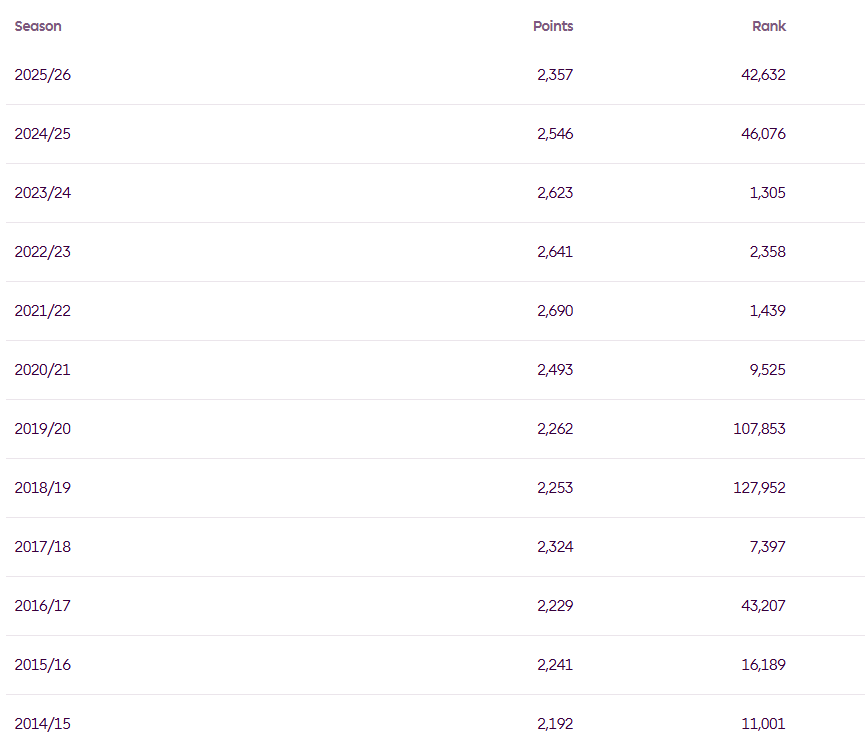Click the 2023/24 season entry

(x=42, y=193)
